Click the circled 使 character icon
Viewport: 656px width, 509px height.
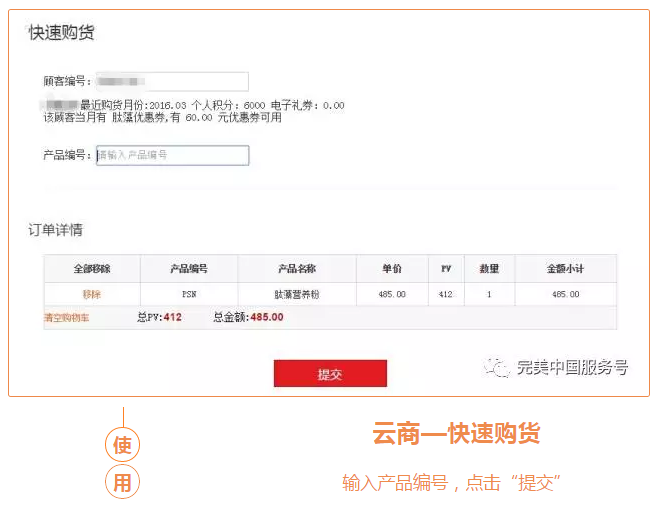pos(122,445)
